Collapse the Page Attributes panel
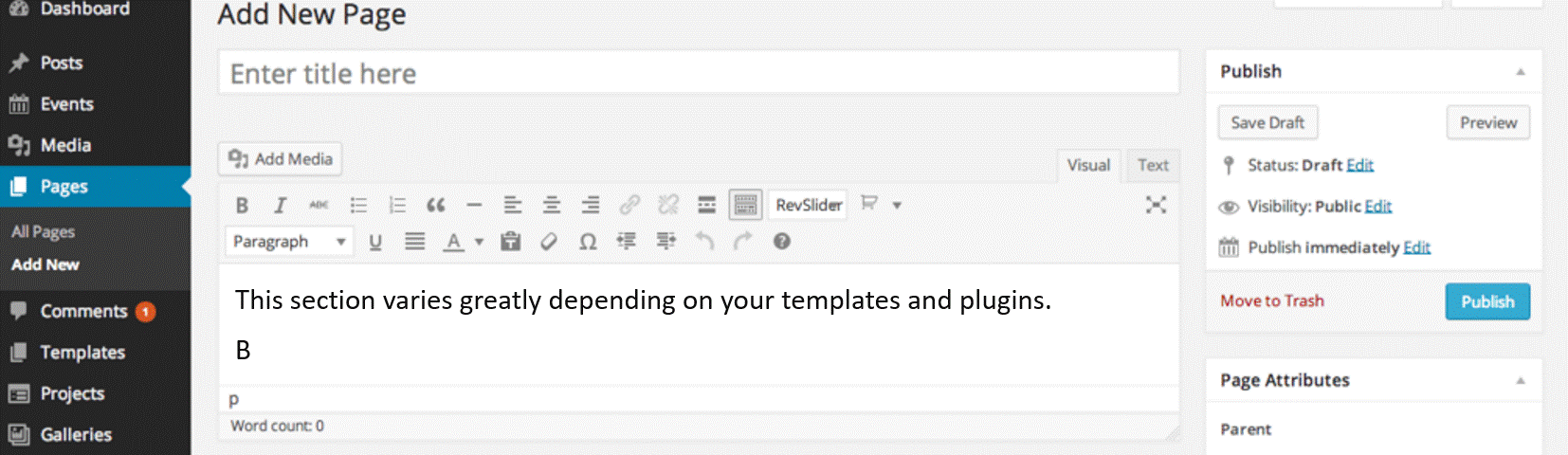Screen dimensions: 1568x455 [x=1521, y=381]
